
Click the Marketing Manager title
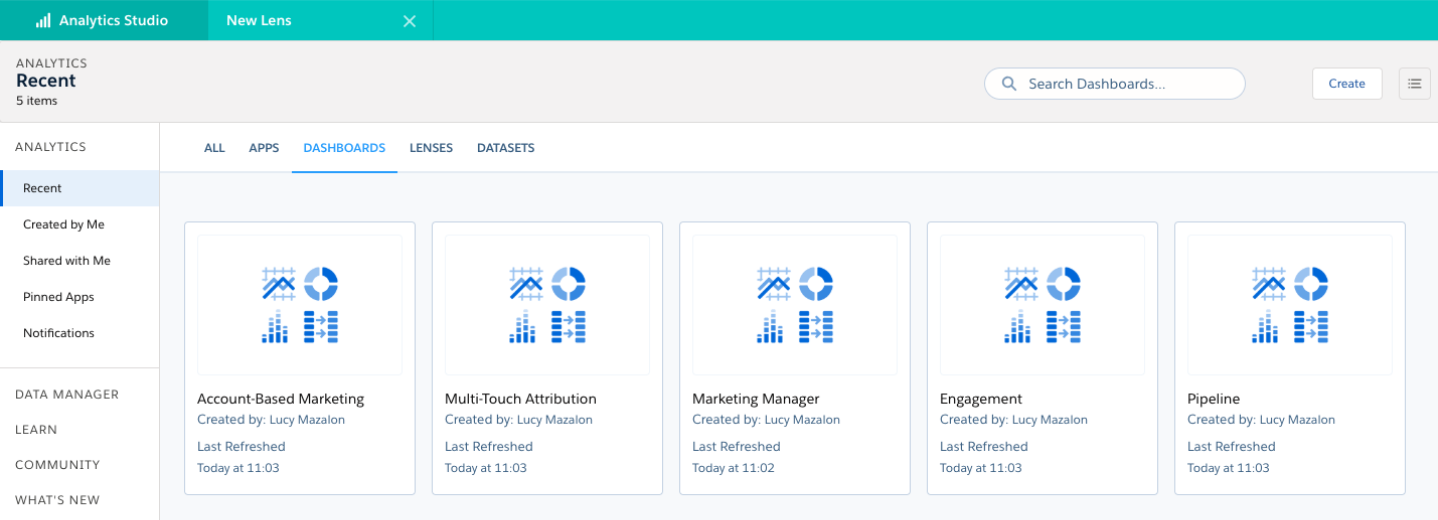[x=756, y=399]
